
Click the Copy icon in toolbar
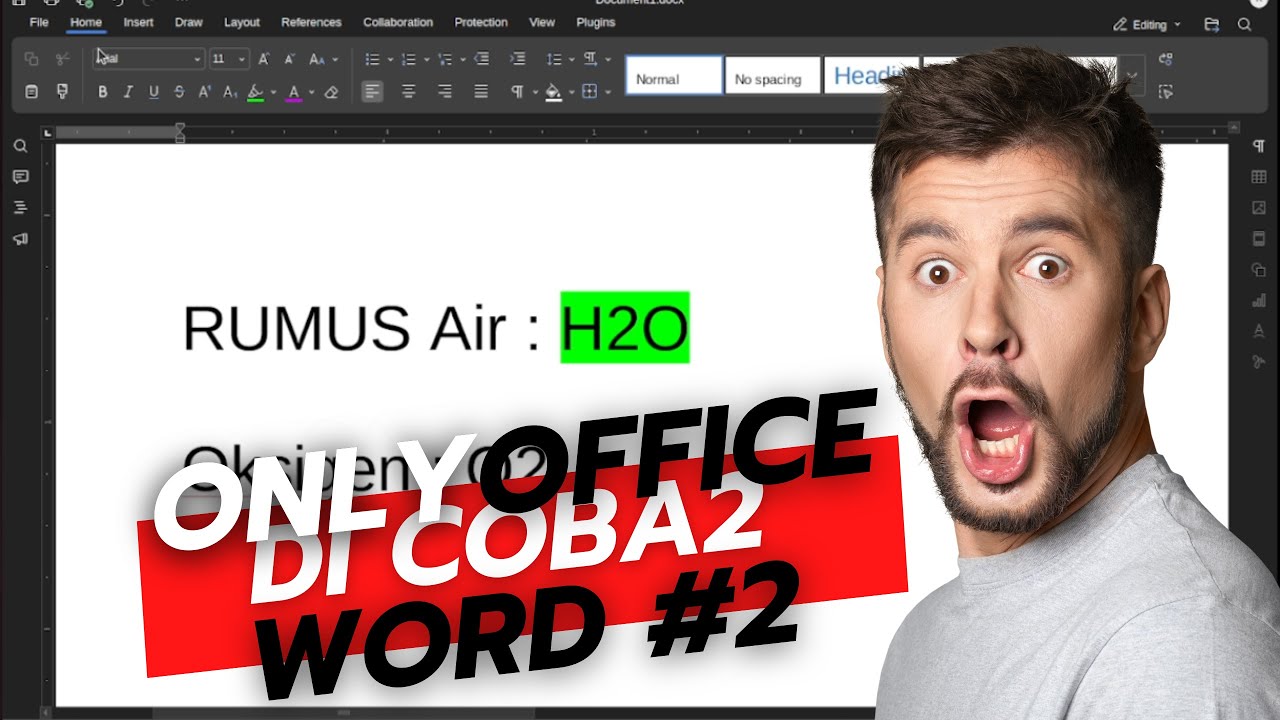(x=31, y=59)
